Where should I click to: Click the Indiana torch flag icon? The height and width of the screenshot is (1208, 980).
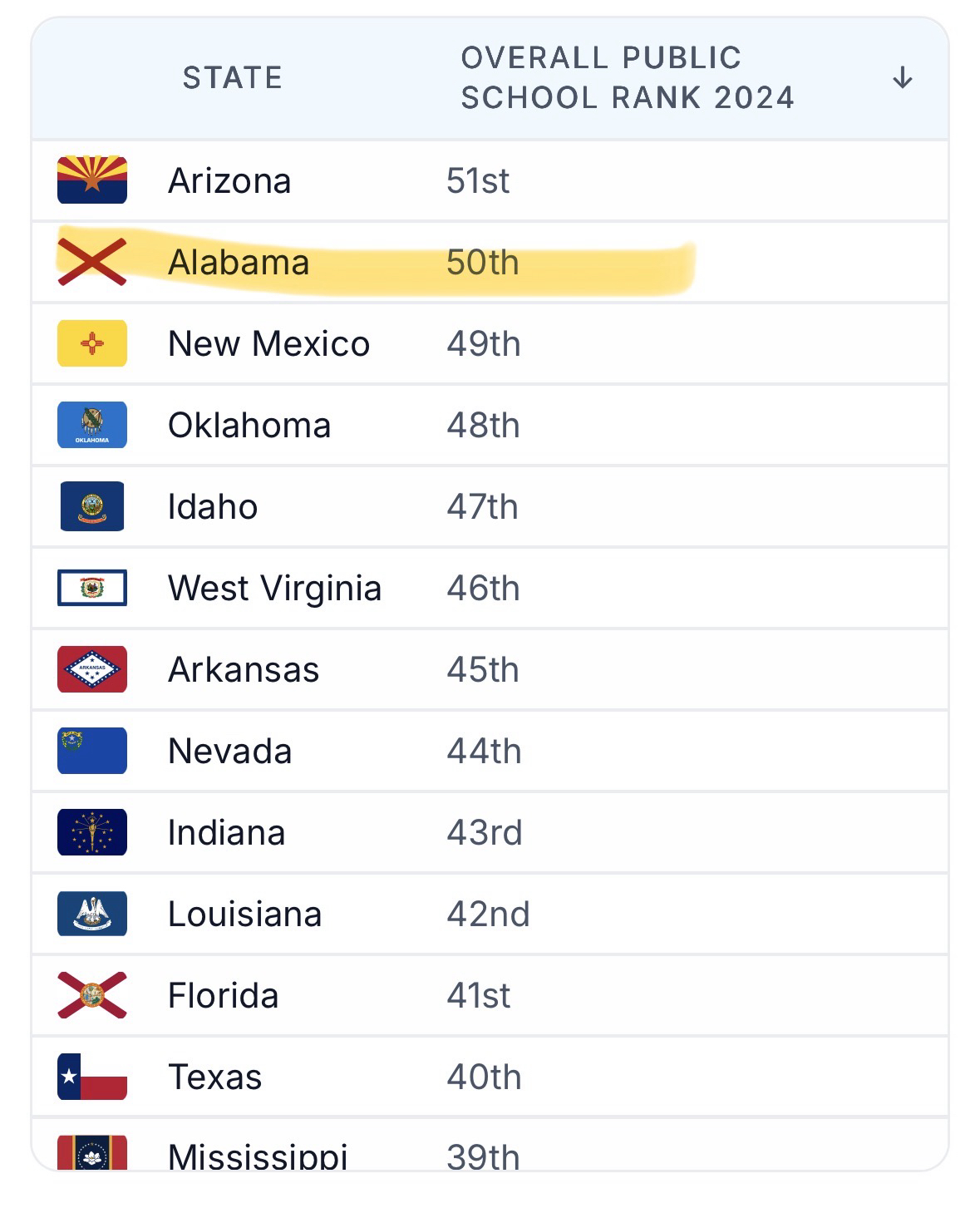click(91, 832)
